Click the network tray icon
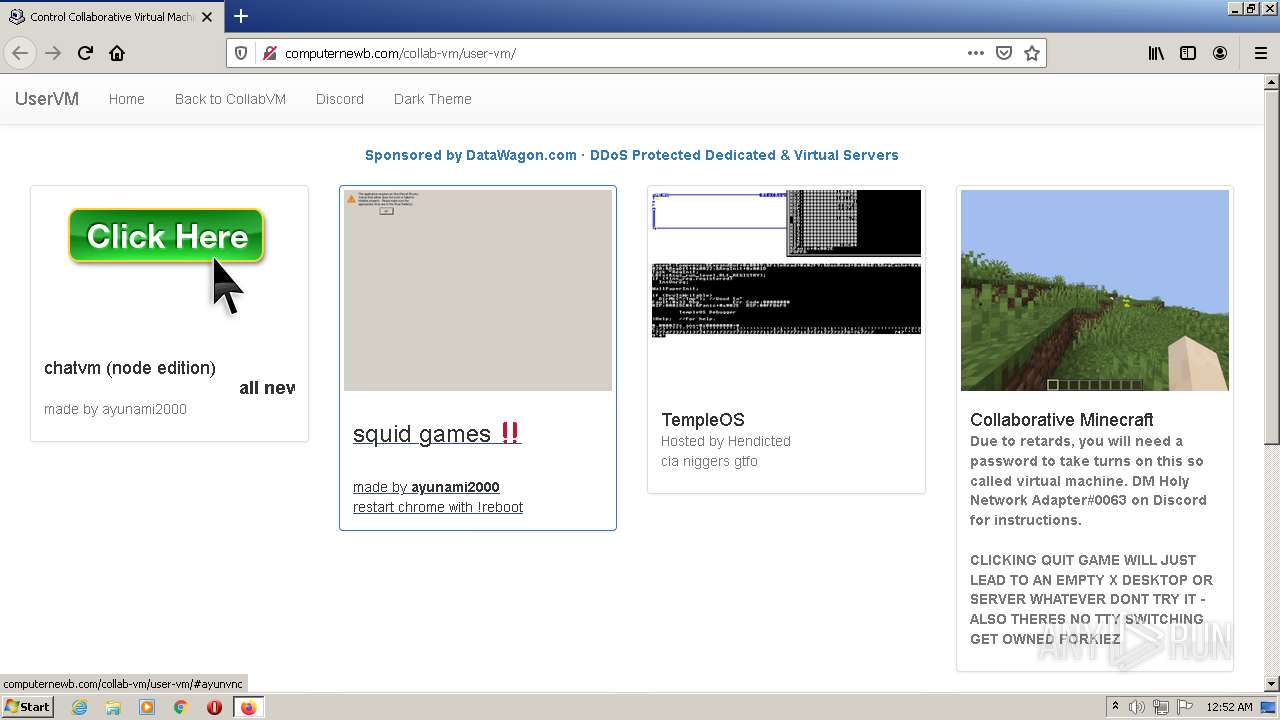Screen dimensions: 1280x720 1161,707
